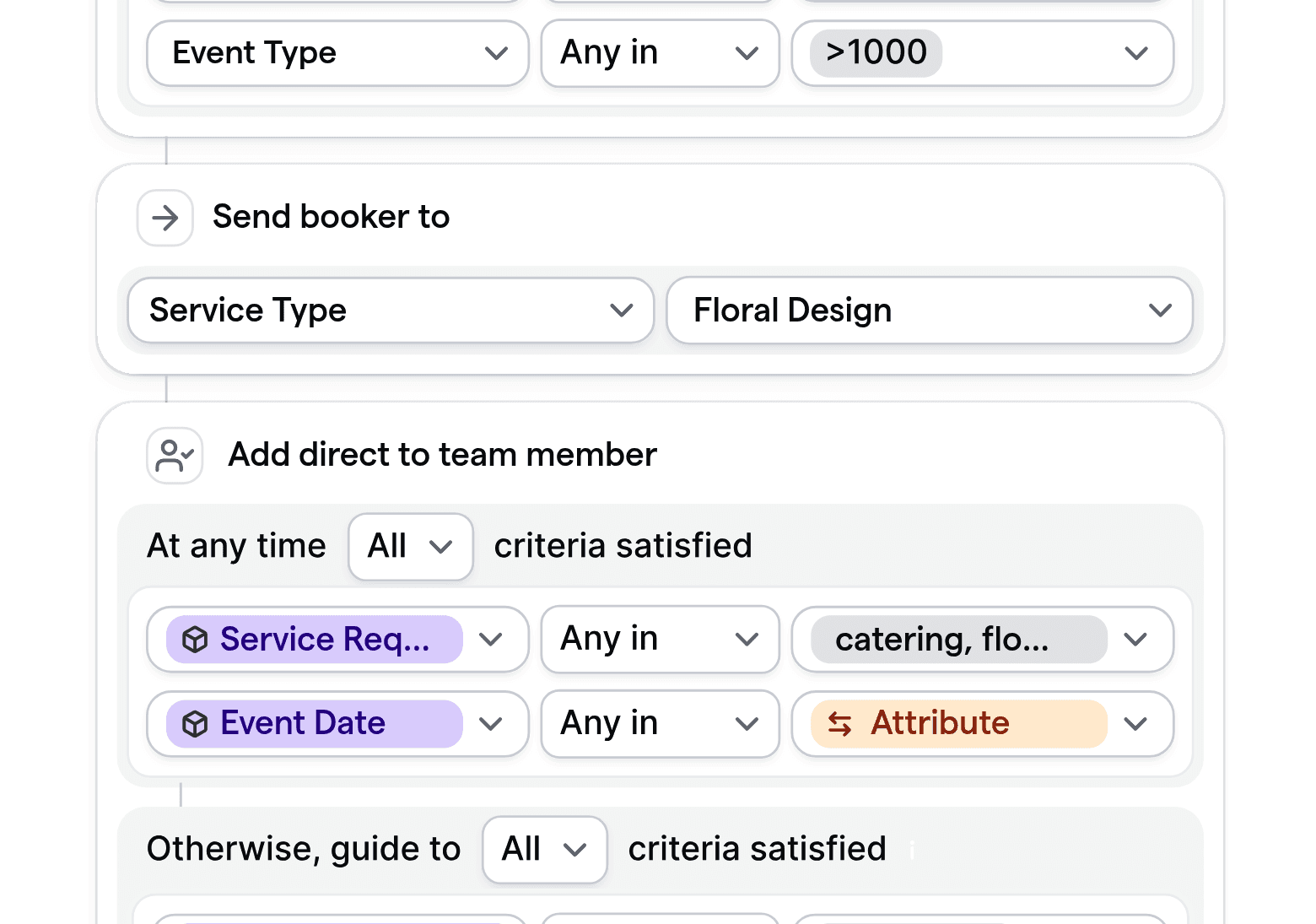Expand the >1000 value dropdown
1316x924 pixels.
1135,52
